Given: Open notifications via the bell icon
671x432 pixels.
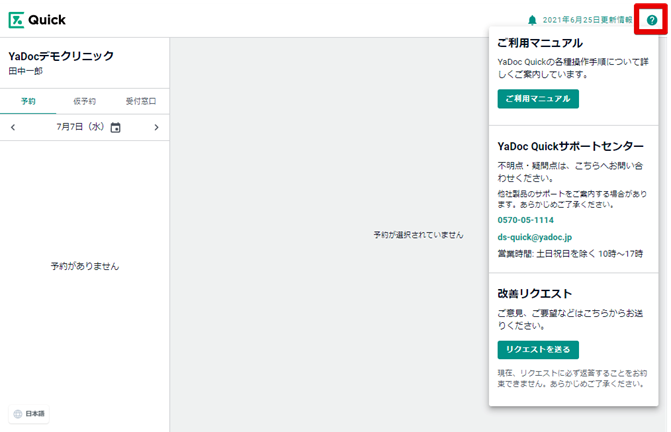Looking at the screenshot, I should [x=532, y=20].
